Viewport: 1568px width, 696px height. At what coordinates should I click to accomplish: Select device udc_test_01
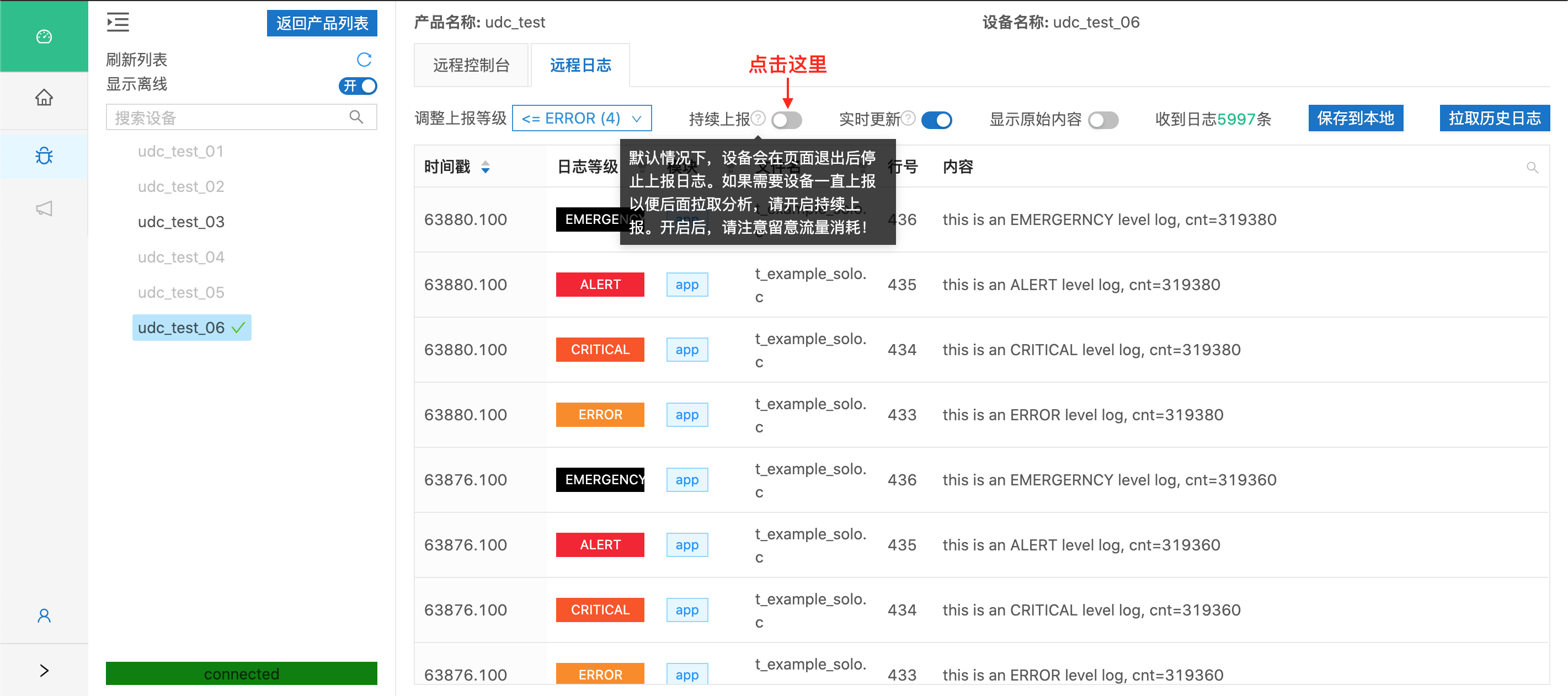tap(181, 151)
